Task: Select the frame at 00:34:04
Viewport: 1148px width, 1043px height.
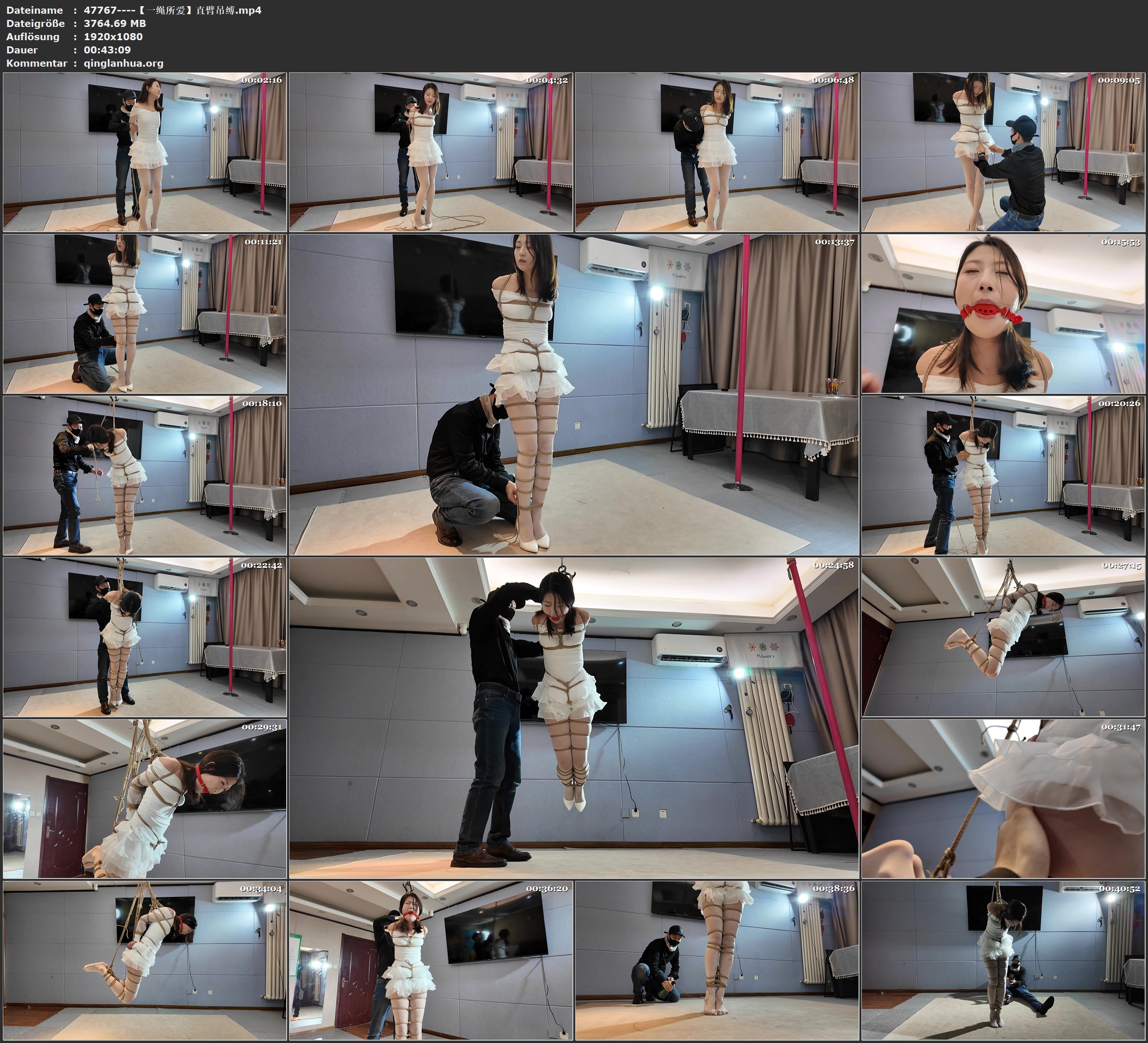Action: (145, 960)
